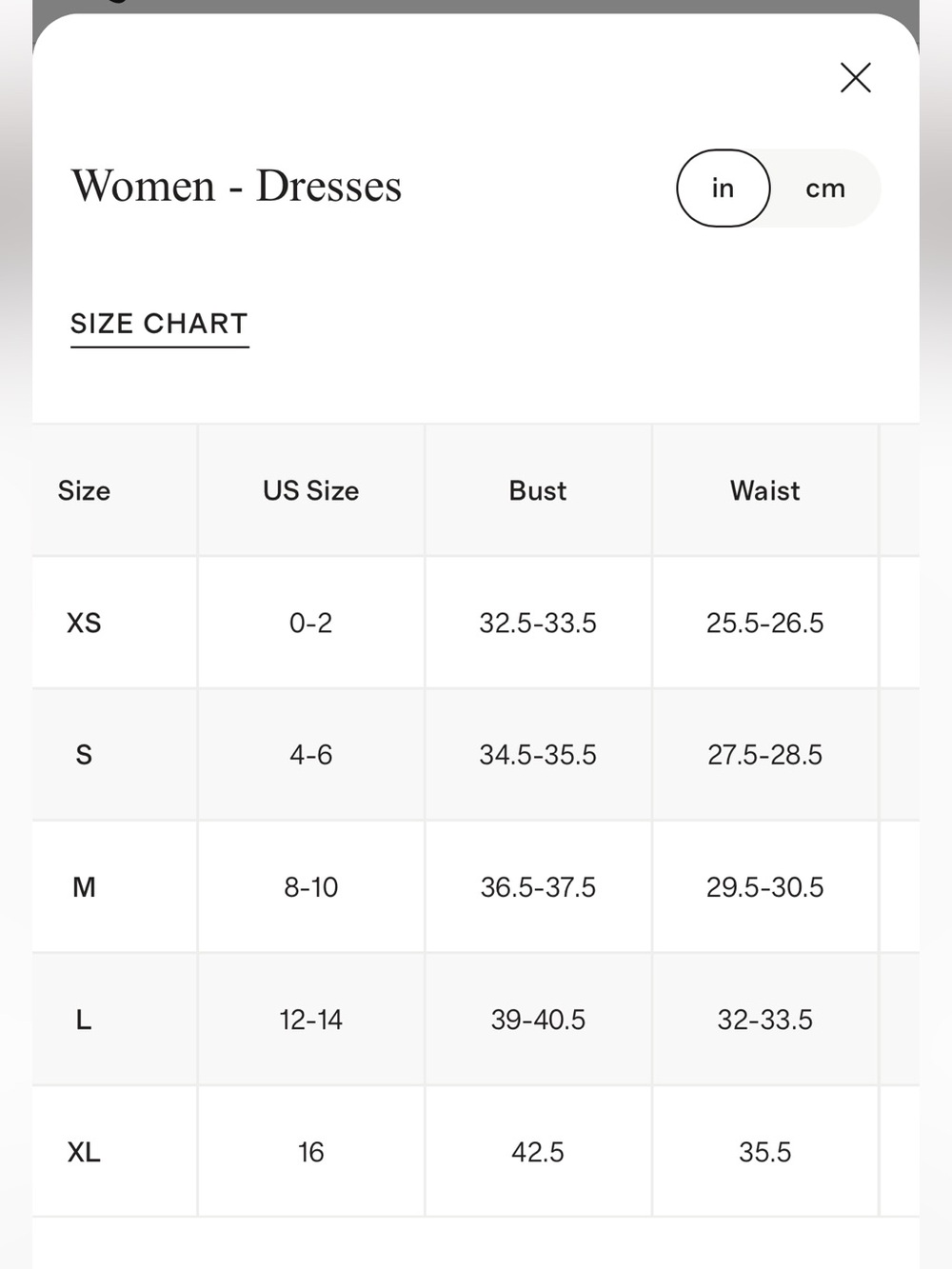
Task: Select the XS size row label
Action: pyautogui.click(x=84, y=623)
